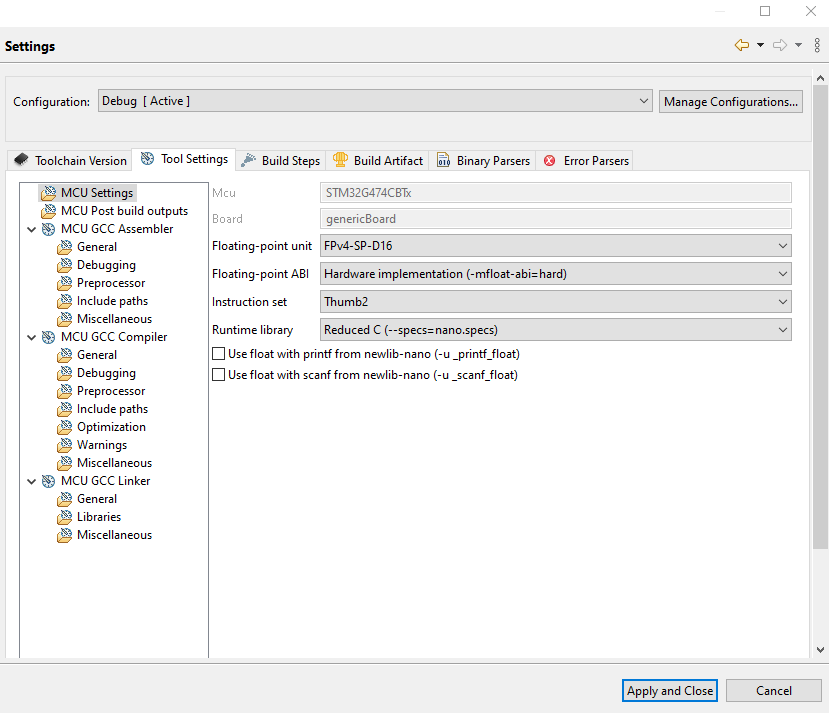Select Optimization tree entry

(x=111, y=427)
